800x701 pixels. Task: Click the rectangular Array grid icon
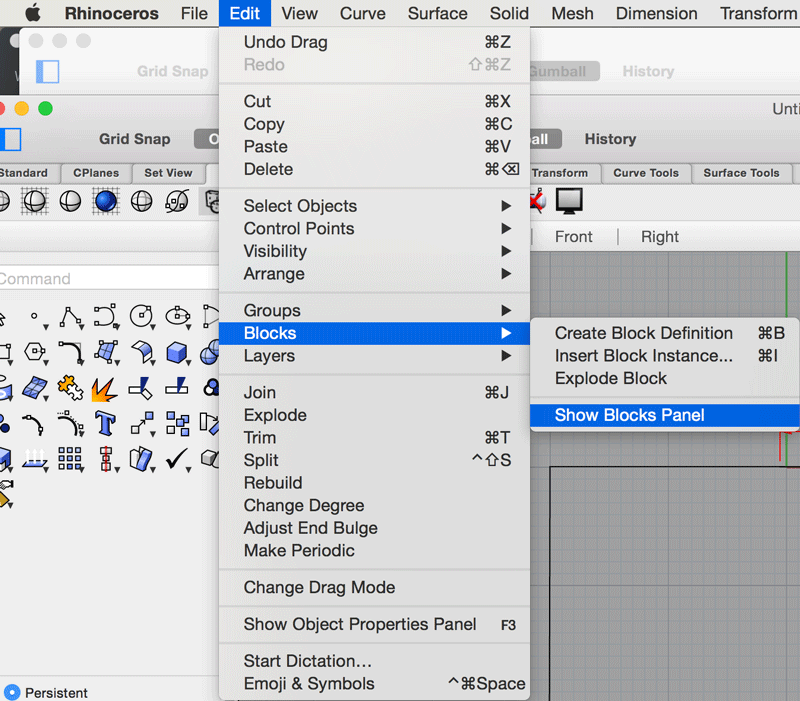(70, 459)
